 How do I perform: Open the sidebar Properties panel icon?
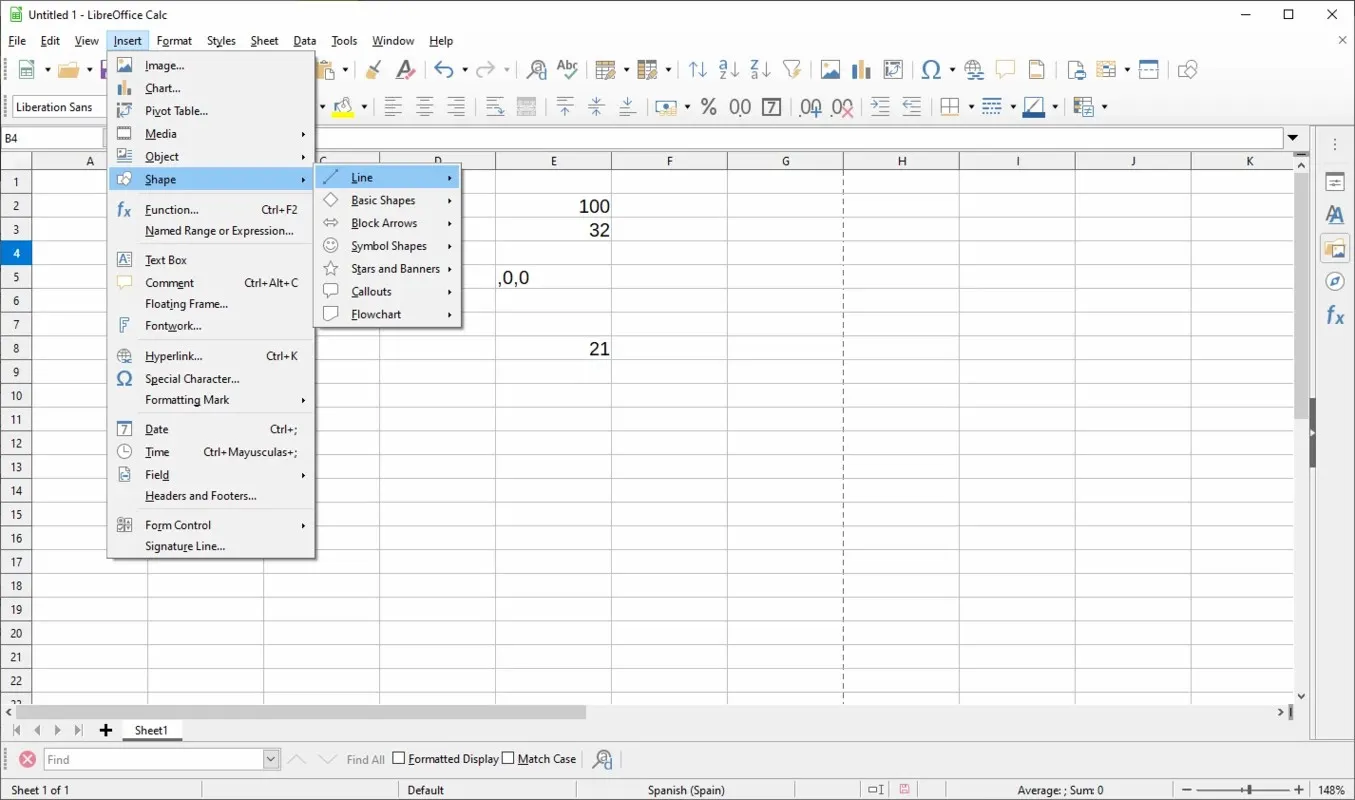pyautogui.click(x=1334, y=182)
